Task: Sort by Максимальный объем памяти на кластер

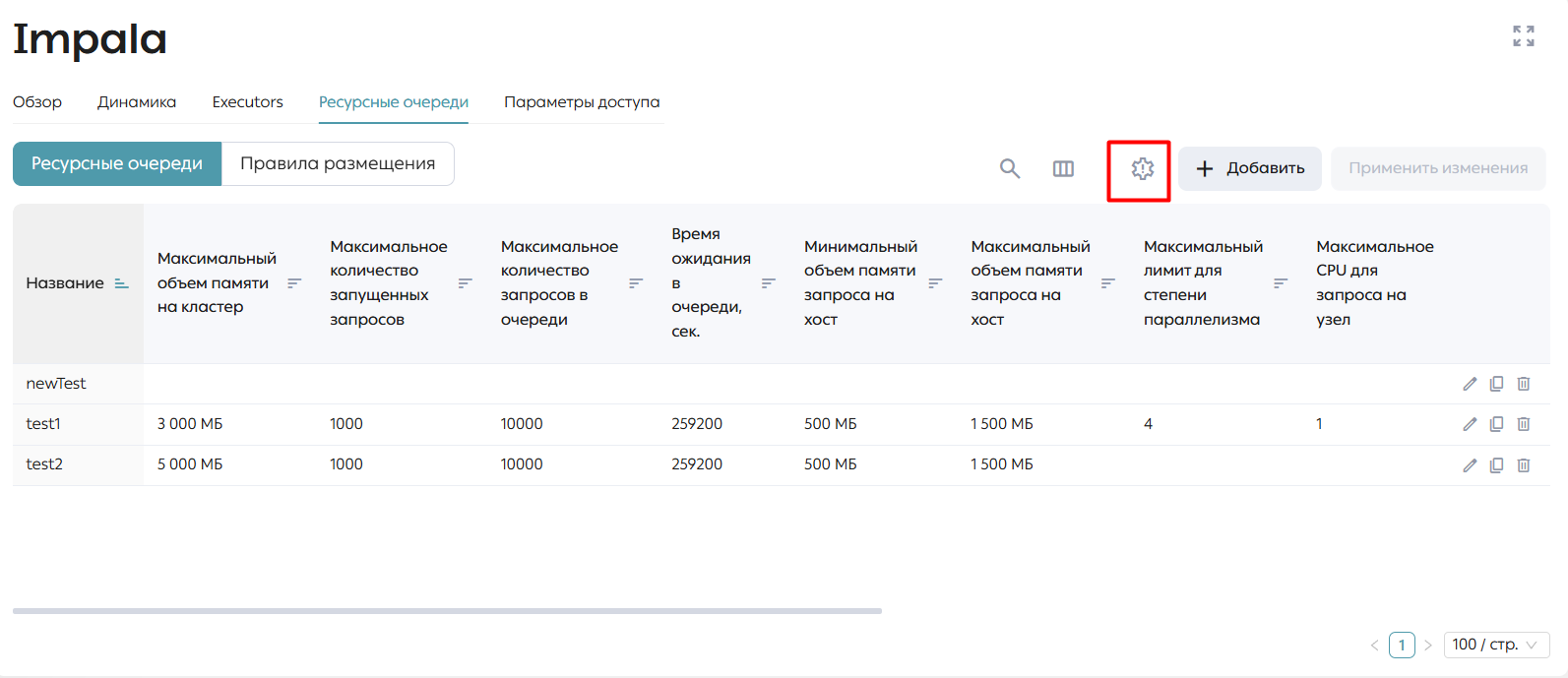Action: pos(294,283)
